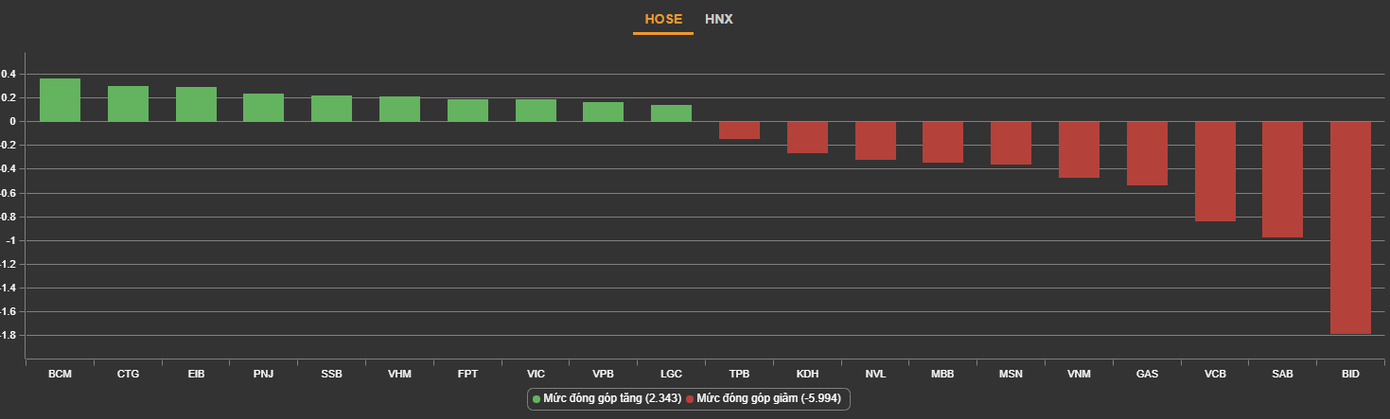Click the LGC axis label
Image resolution: width=1390 pixels, height=419 pixels.
tap(671, 374)
